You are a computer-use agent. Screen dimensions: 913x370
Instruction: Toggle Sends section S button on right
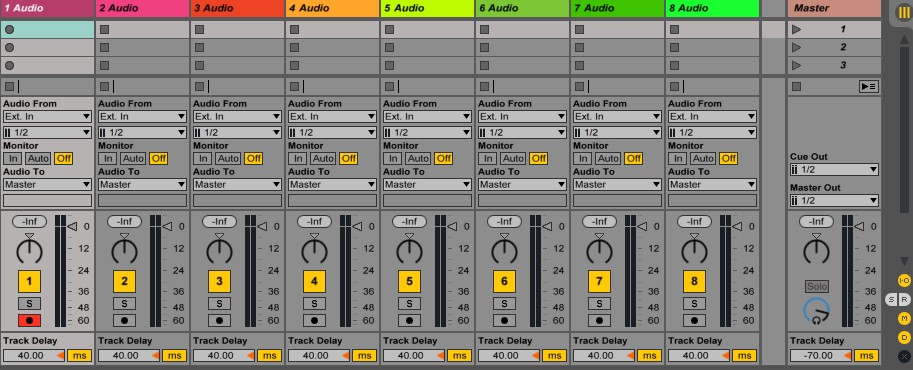pos(891,299)
